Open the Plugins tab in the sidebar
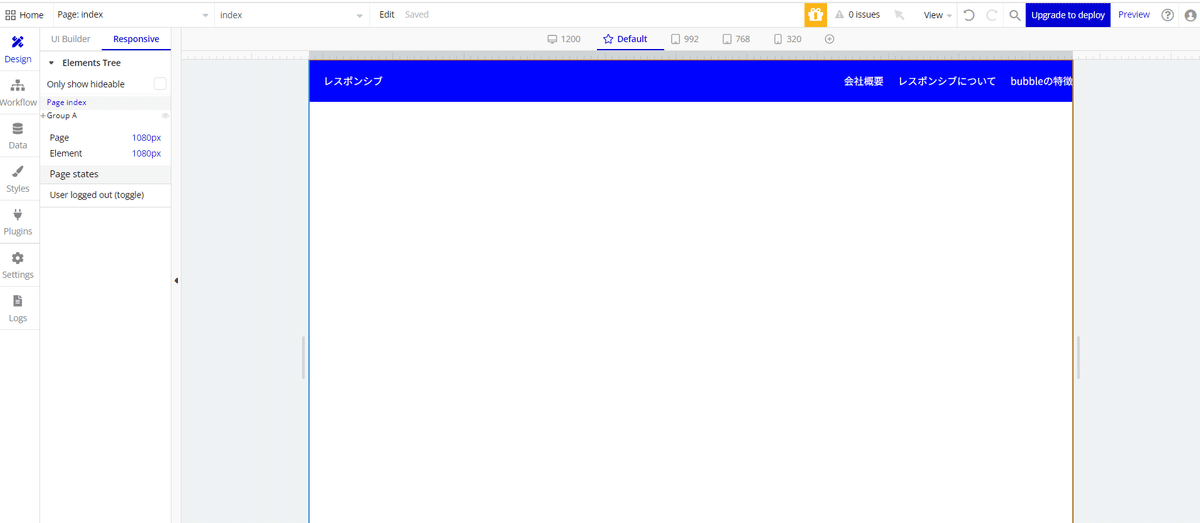The height and width of the screenshot is (523, 1200). pyautogui.click(x=18, y=221)
